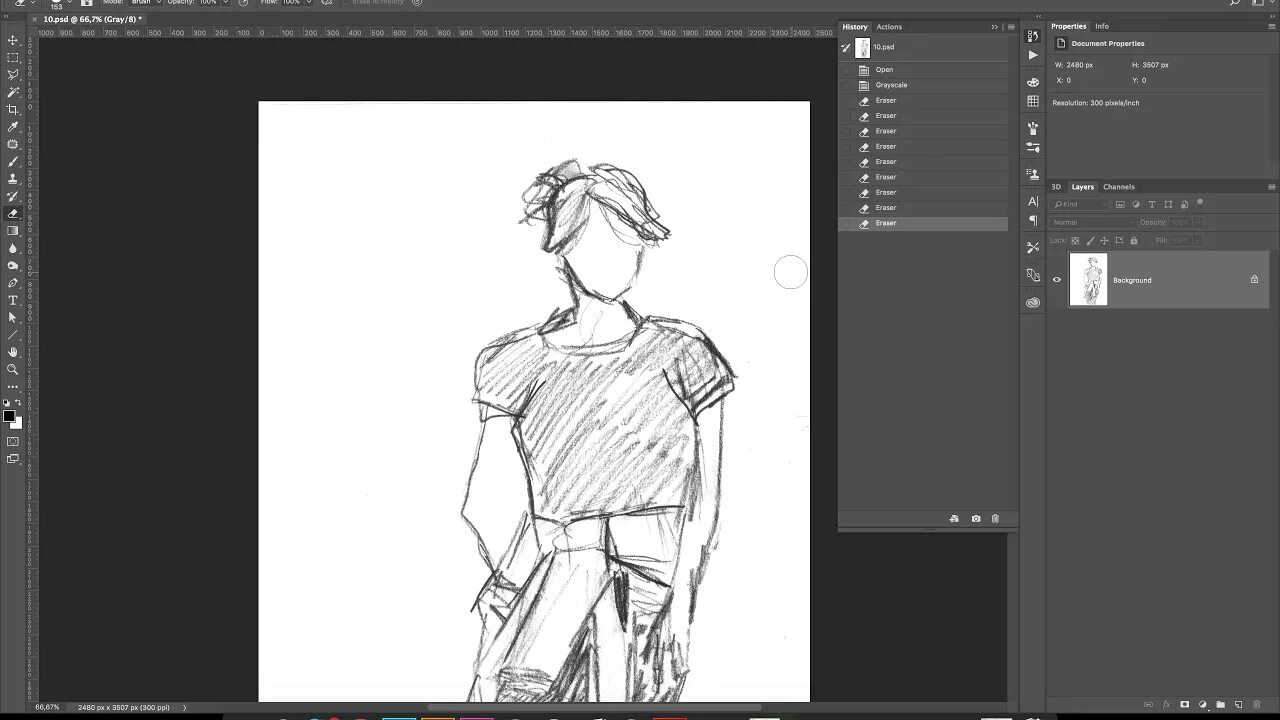Select the Brush tool
This screenshot has height=720, width=1280.
13,161
